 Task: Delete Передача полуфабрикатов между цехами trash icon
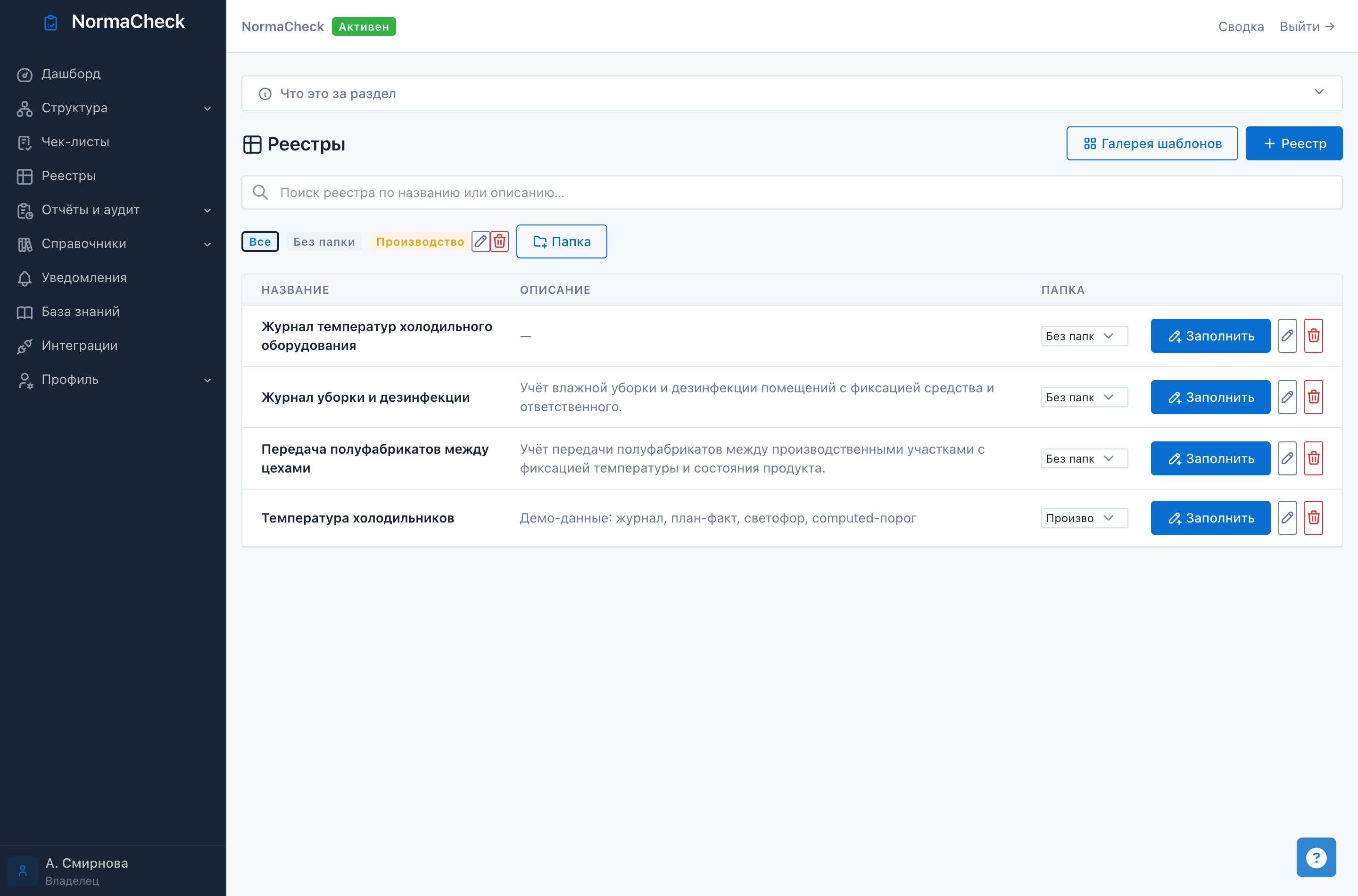[1313, 458]
